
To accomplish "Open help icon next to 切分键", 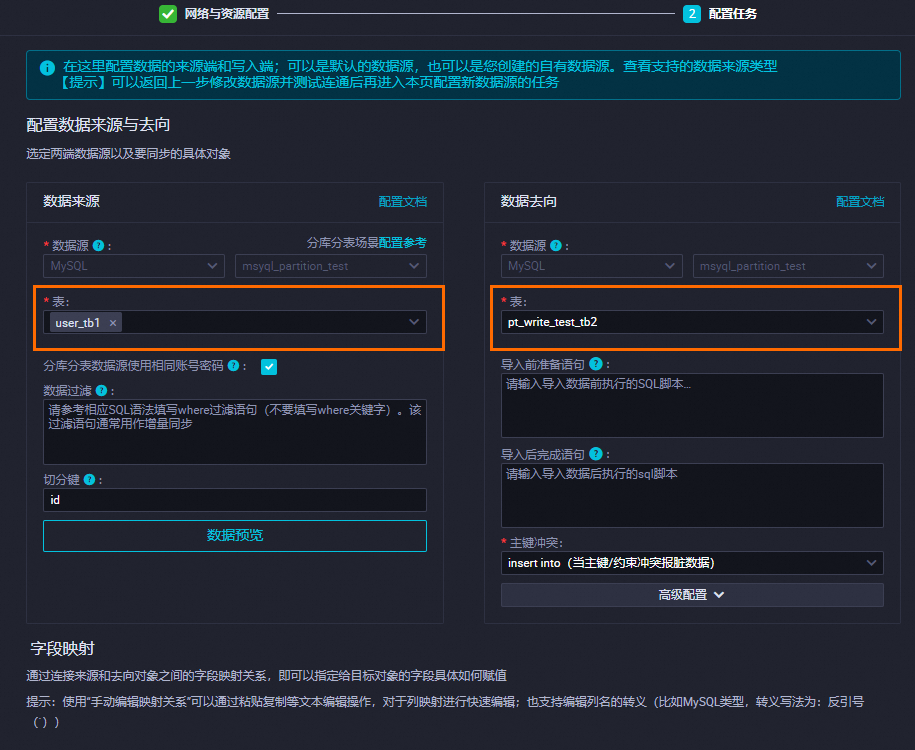I will [x=89, y=479].
